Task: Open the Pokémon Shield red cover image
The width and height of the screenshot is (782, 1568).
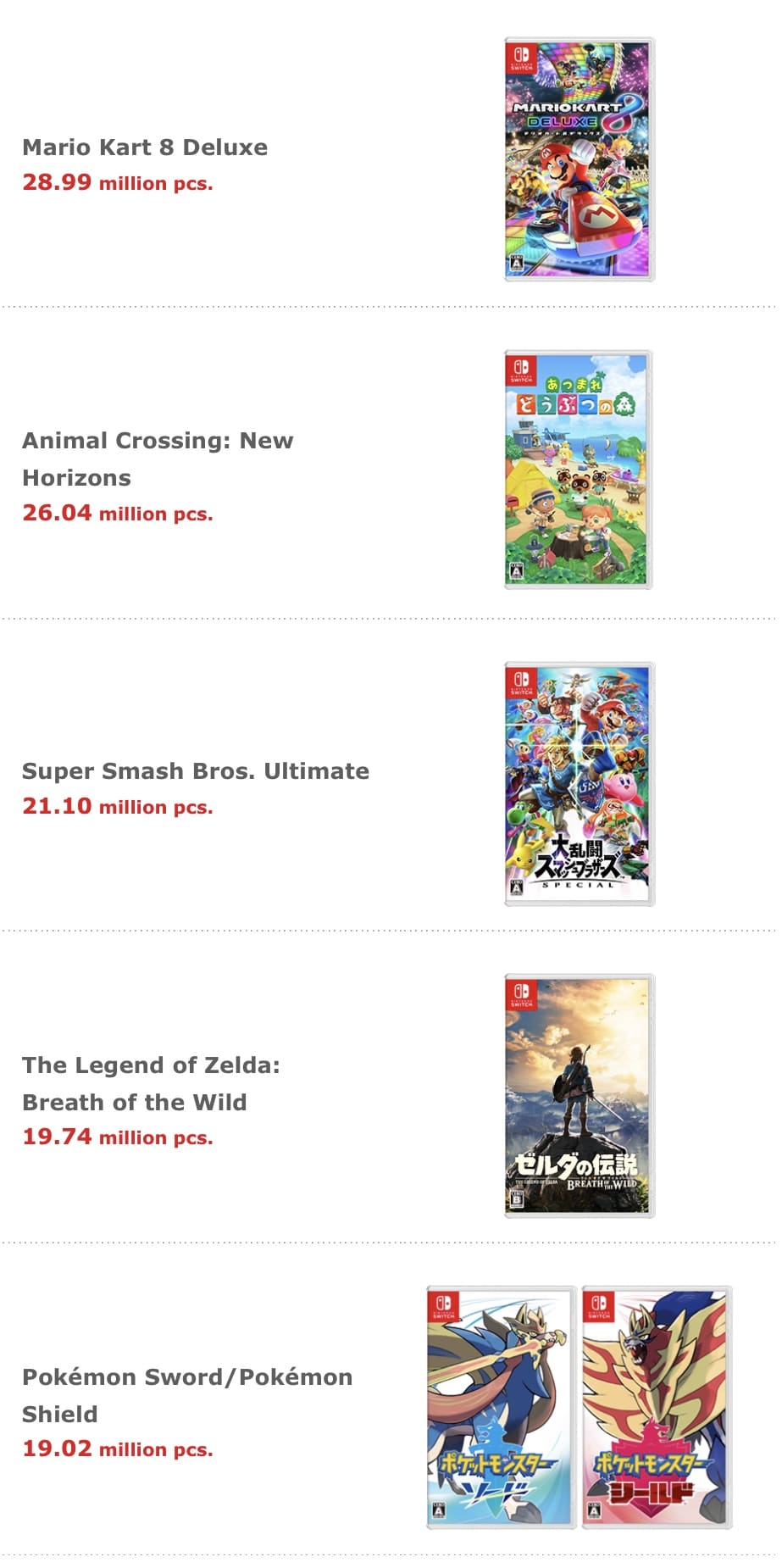Action: [x=656, y=1407]
